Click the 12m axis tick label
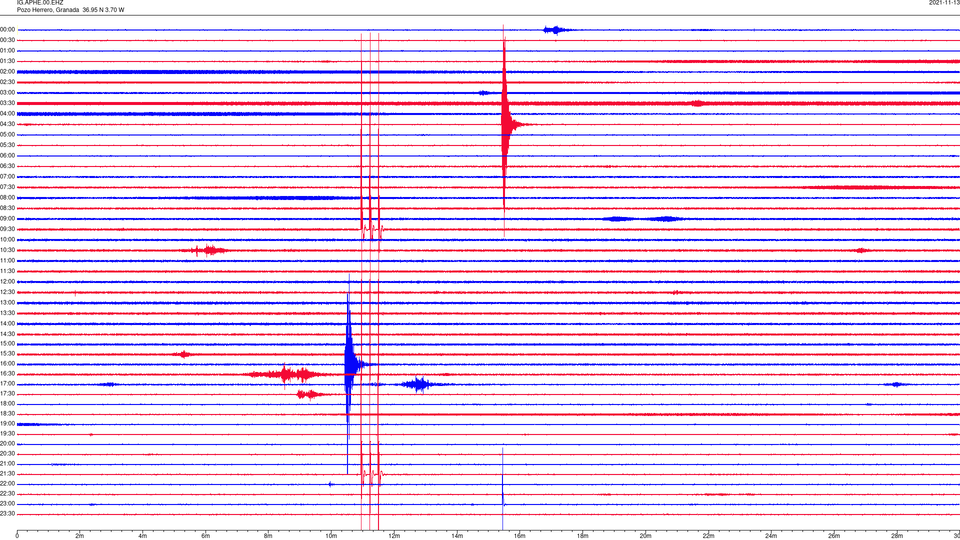The width and height of the screenshot is (960, 540). [x=394, y=536]
